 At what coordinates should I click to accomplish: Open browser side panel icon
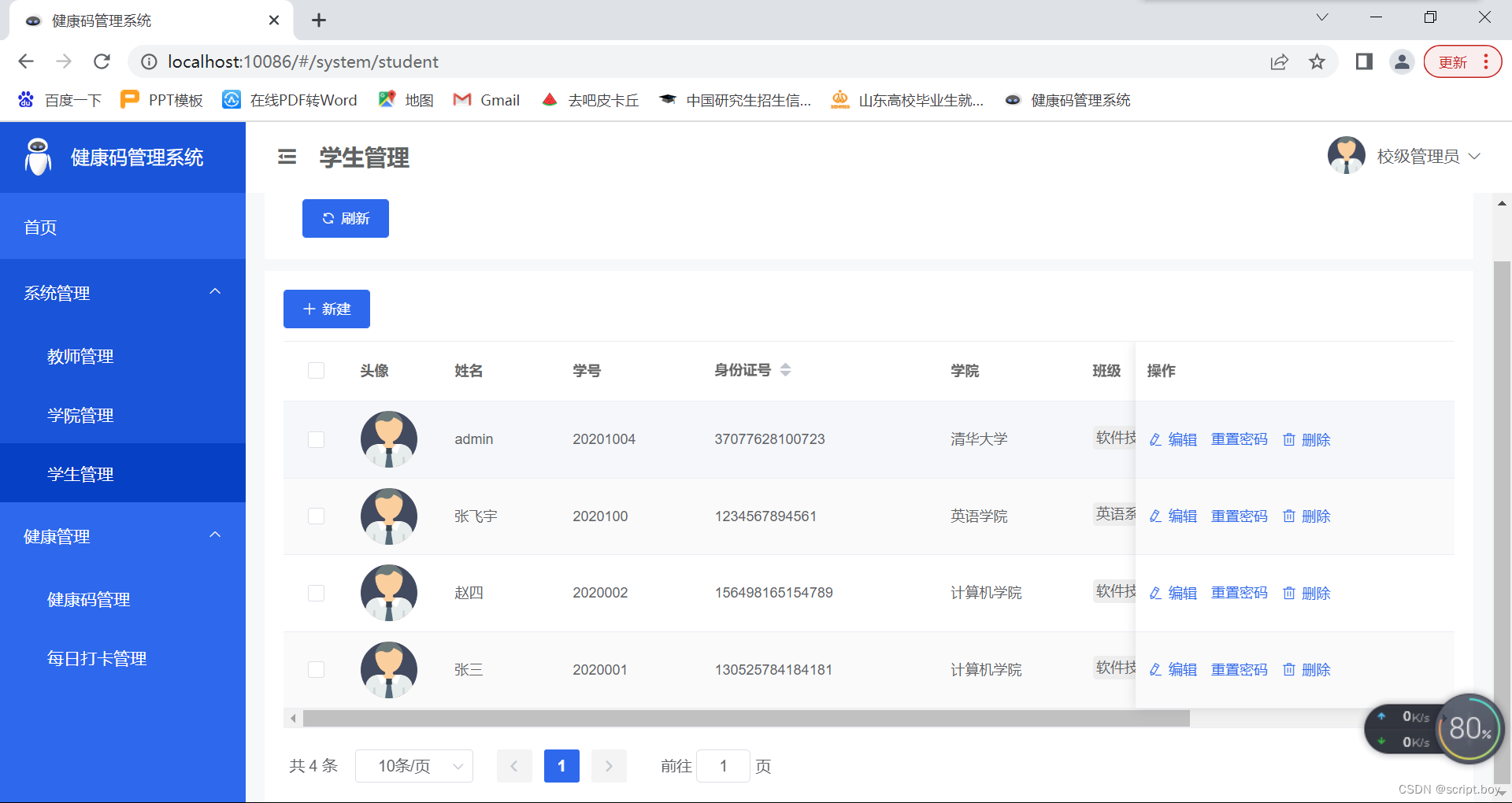pos(1364,61)
